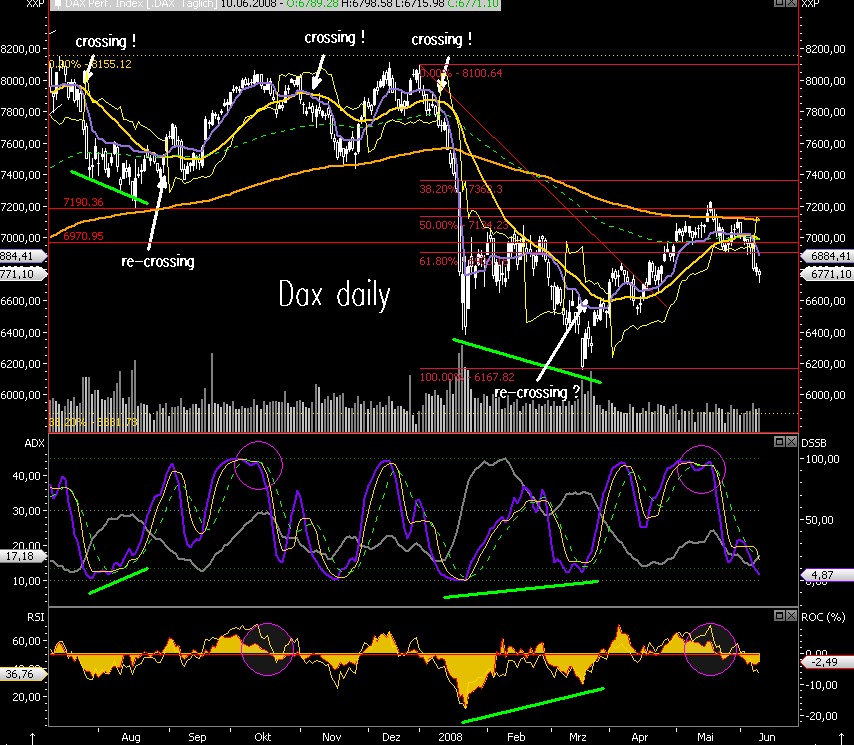Close the ADX / DSSB indicator panel
This screenshot has width=854, height=745.
point(791,442)
